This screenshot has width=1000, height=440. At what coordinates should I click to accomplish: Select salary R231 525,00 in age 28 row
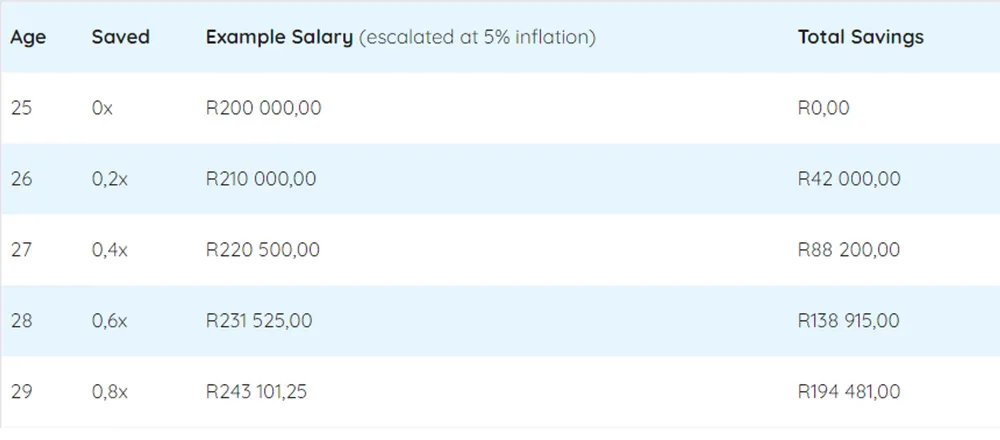pyautogui.click(x=259, y=320)
